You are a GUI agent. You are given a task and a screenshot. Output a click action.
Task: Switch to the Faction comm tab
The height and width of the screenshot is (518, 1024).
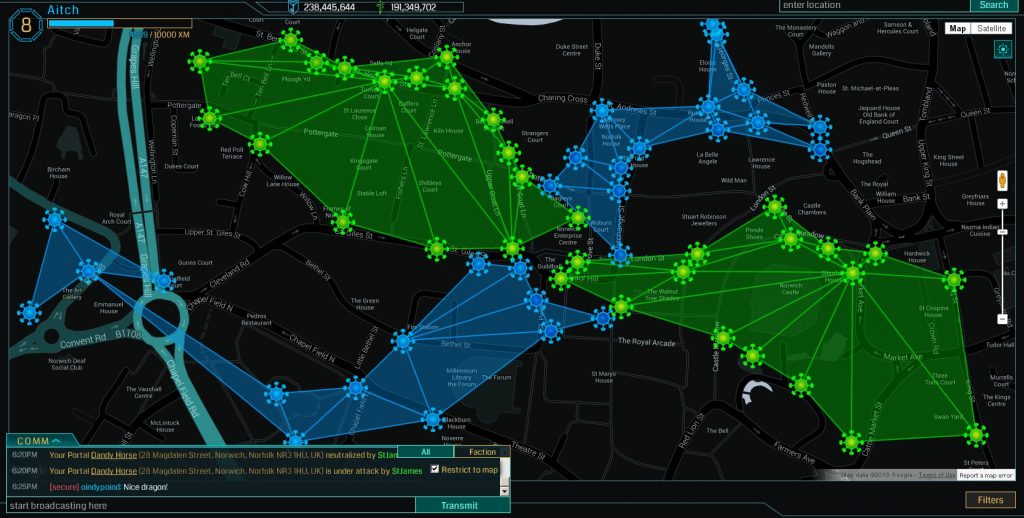(x=481, y=452)
